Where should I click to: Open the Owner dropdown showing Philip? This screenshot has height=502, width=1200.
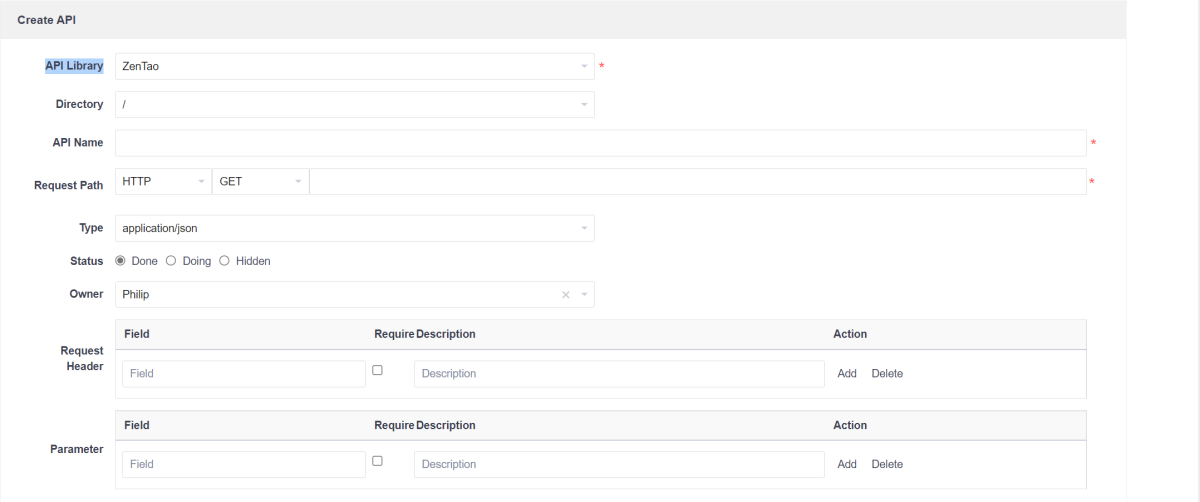[340, 295]
